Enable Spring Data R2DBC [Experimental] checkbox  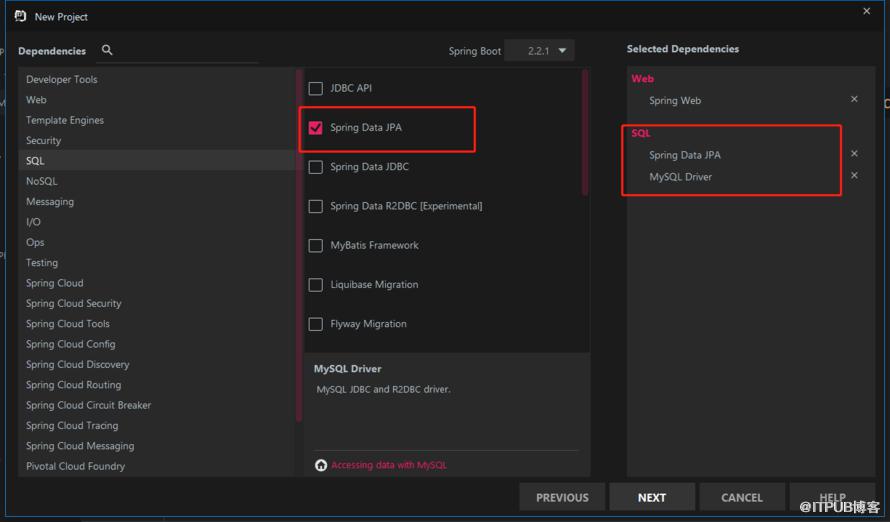[316, 206]
